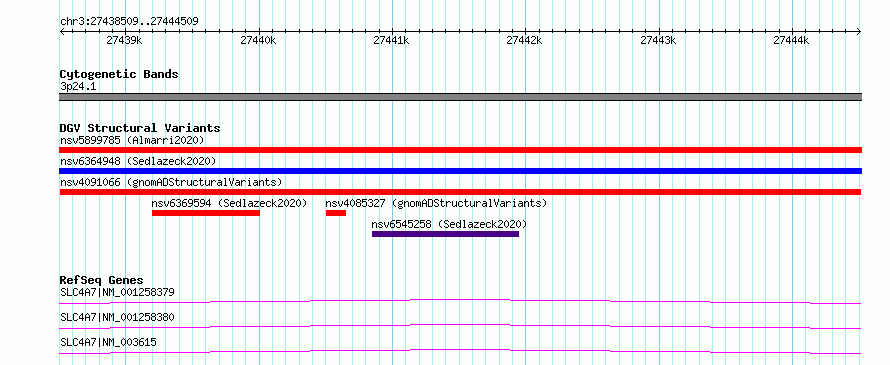Click the red bar of nsv5899785
This screenshot has height=365, width=890.
(x=460, y=150)
